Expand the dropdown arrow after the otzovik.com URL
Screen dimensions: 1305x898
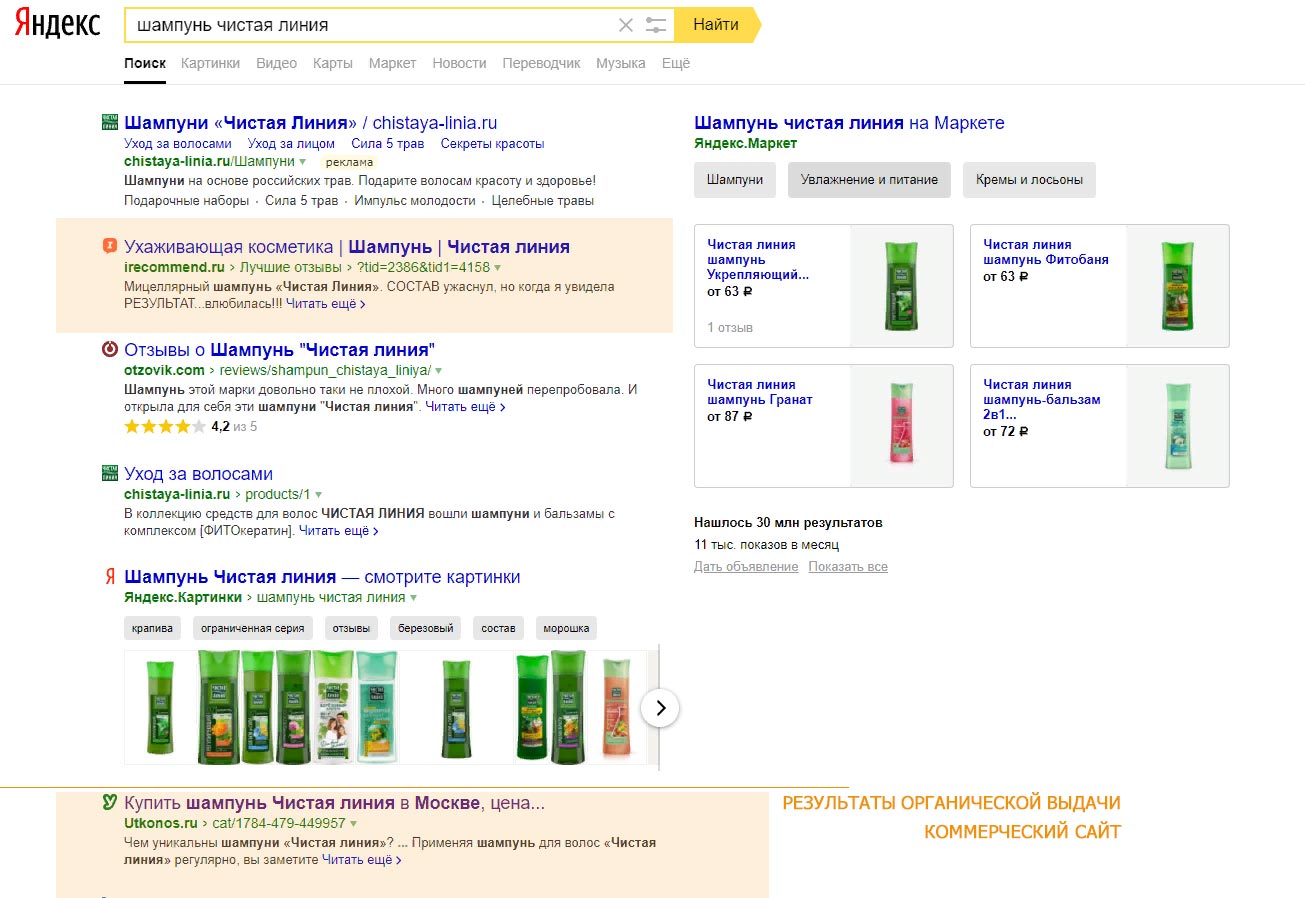[438, 371]
